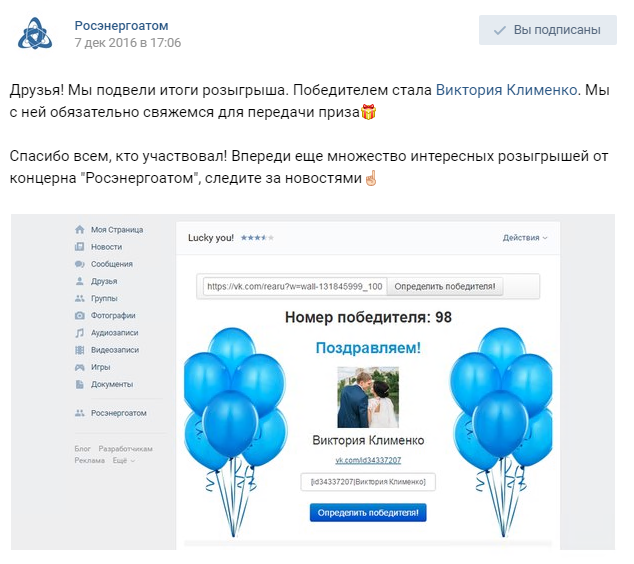Screen dimensions: 634x564
Task: Open the Росэнергоатом logo avatar
Action: 35,33
